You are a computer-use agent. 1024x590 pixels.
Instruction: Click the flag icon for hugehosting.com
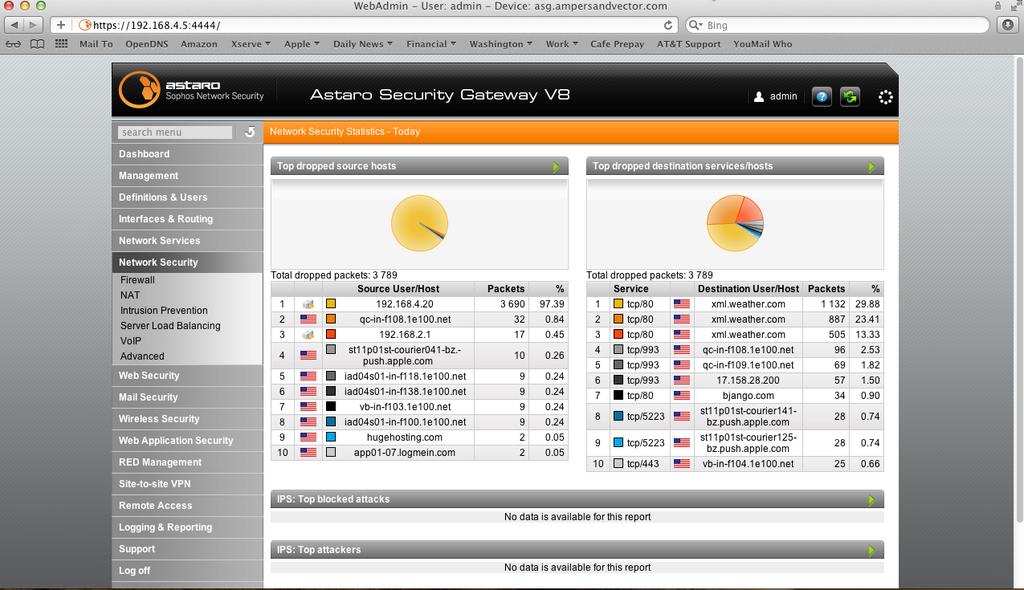[x=308, y=437]
